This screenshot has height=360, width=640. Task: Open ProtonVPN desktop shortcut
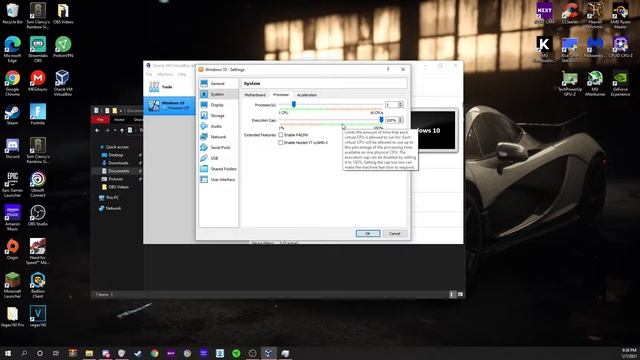[62, 47]
